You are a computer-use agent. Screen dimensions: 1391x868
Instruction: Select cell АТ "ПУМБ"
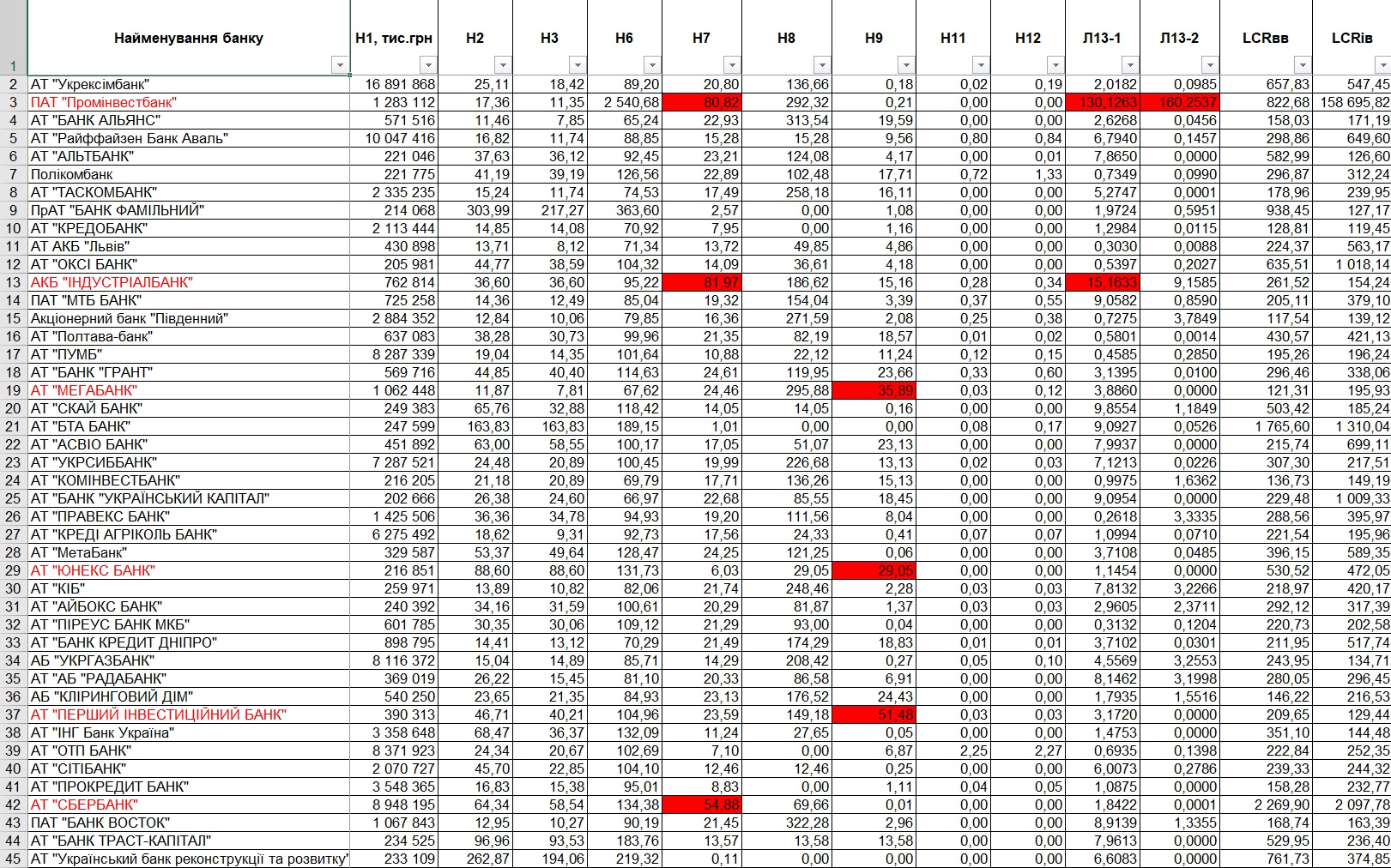(189, 354)
